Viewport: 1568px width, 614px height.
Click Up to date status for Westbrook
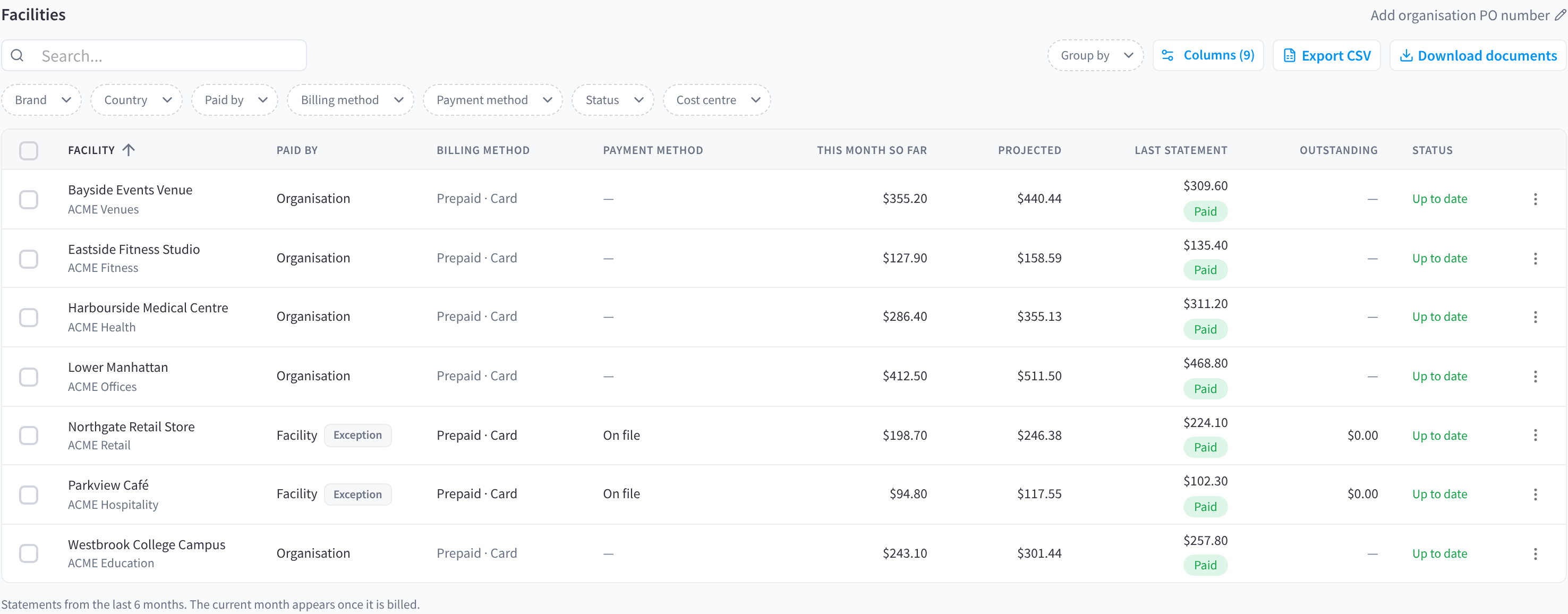(x=1439, y=554)
